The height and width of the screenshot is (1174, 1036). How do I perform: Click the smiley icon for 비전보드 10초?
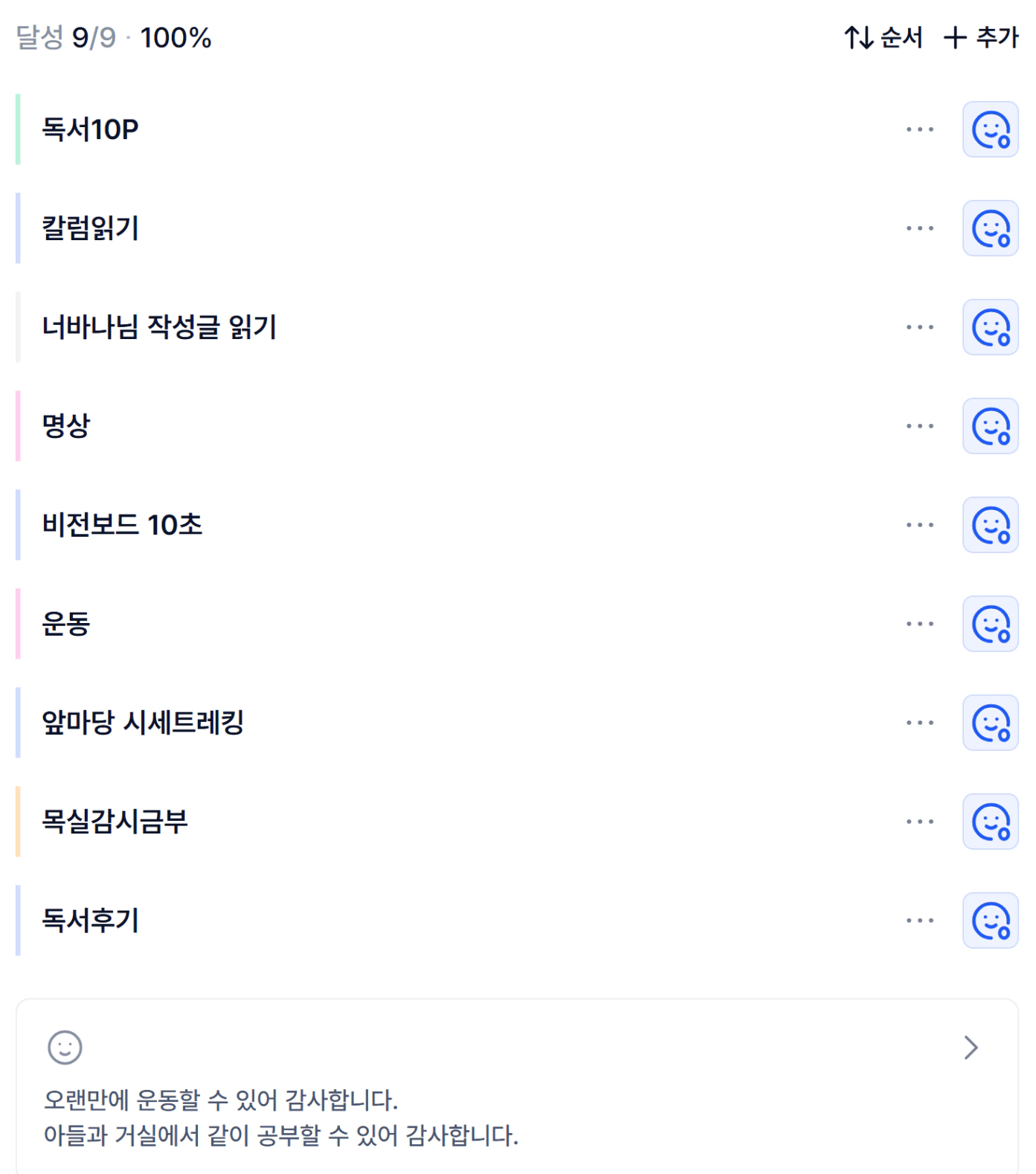(990, 525)
